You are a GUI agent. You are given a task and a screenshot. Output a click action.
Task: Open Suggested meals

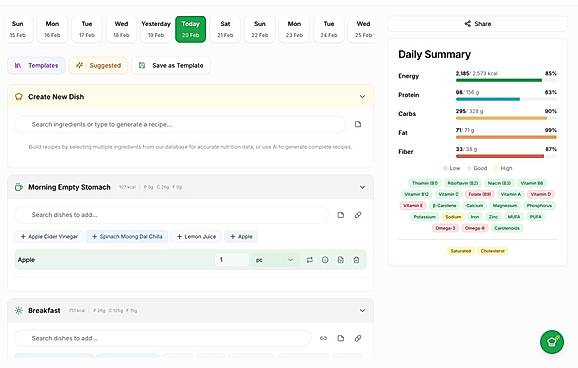click(x=98, y=66)
